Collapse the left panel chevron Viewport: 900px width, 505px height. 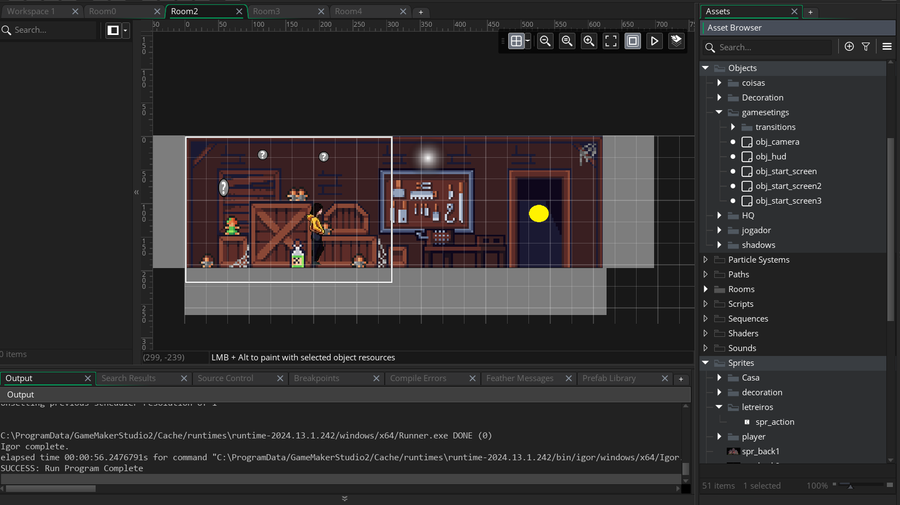(136, 192)
